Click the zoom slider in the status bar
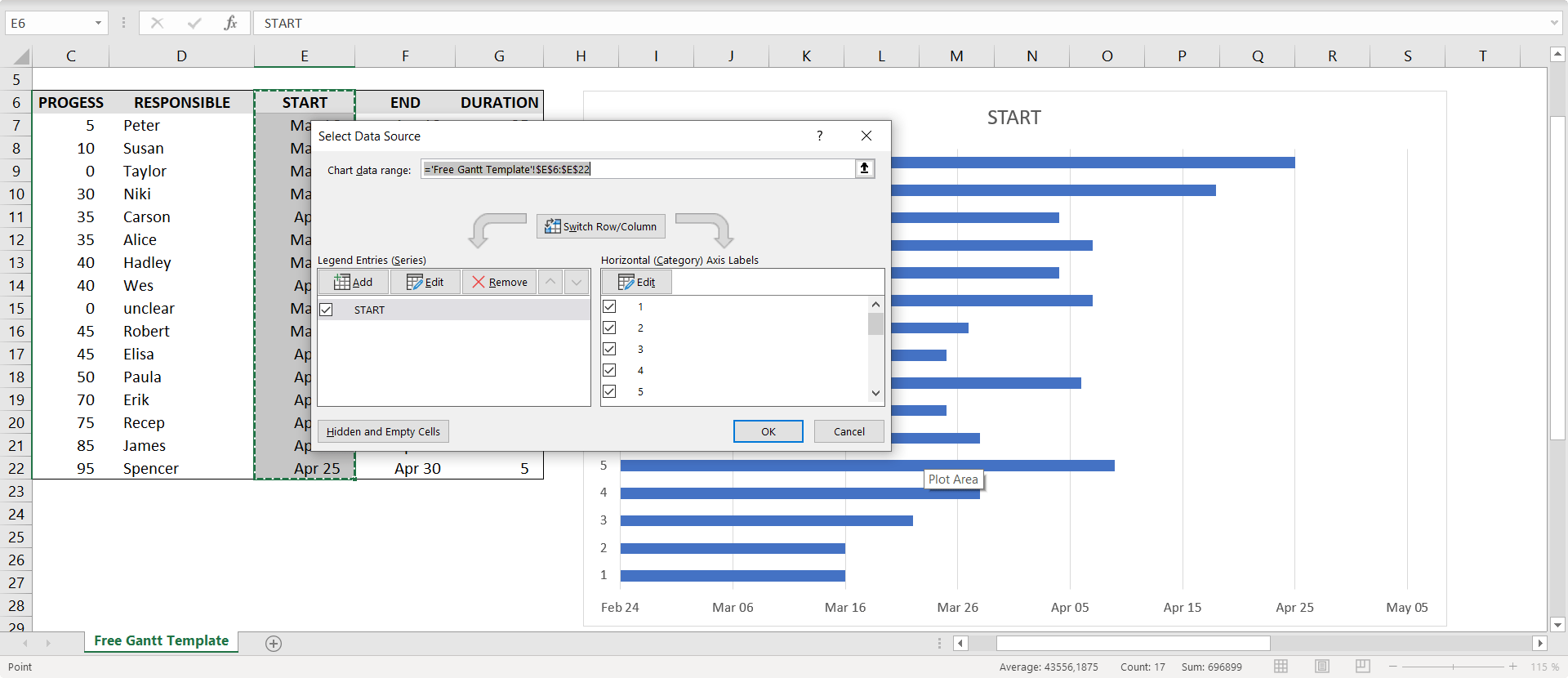This screenshot has height=678, width=1568. [x=1453, y=667]
